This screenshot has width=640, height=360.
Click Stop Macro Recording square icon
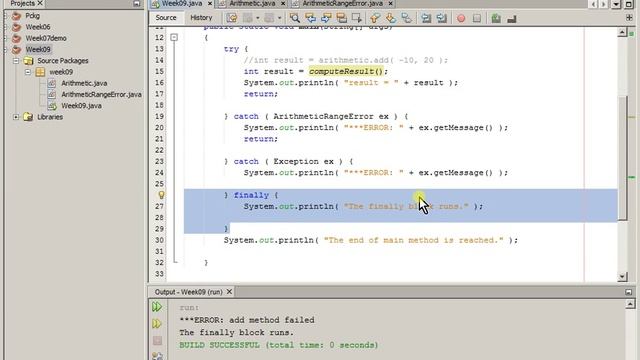coord(477,18)
